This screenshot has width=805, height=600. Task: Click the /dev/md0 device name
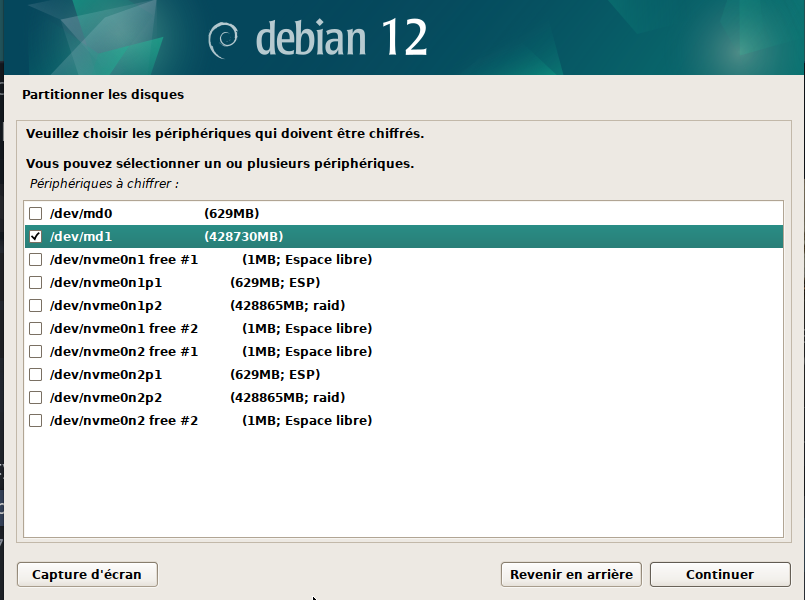click(x=81, y=214)
